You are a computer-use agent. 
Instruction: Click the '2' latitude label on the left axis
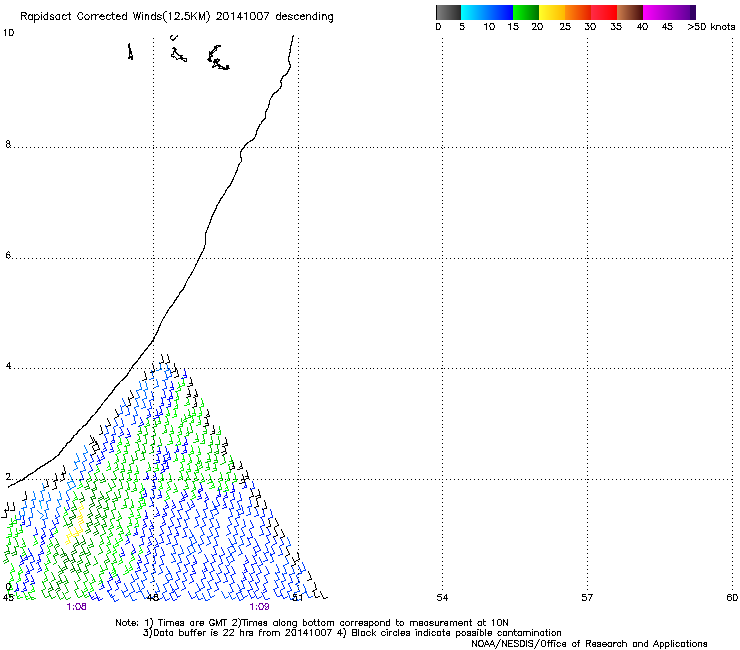click(8, 477)
